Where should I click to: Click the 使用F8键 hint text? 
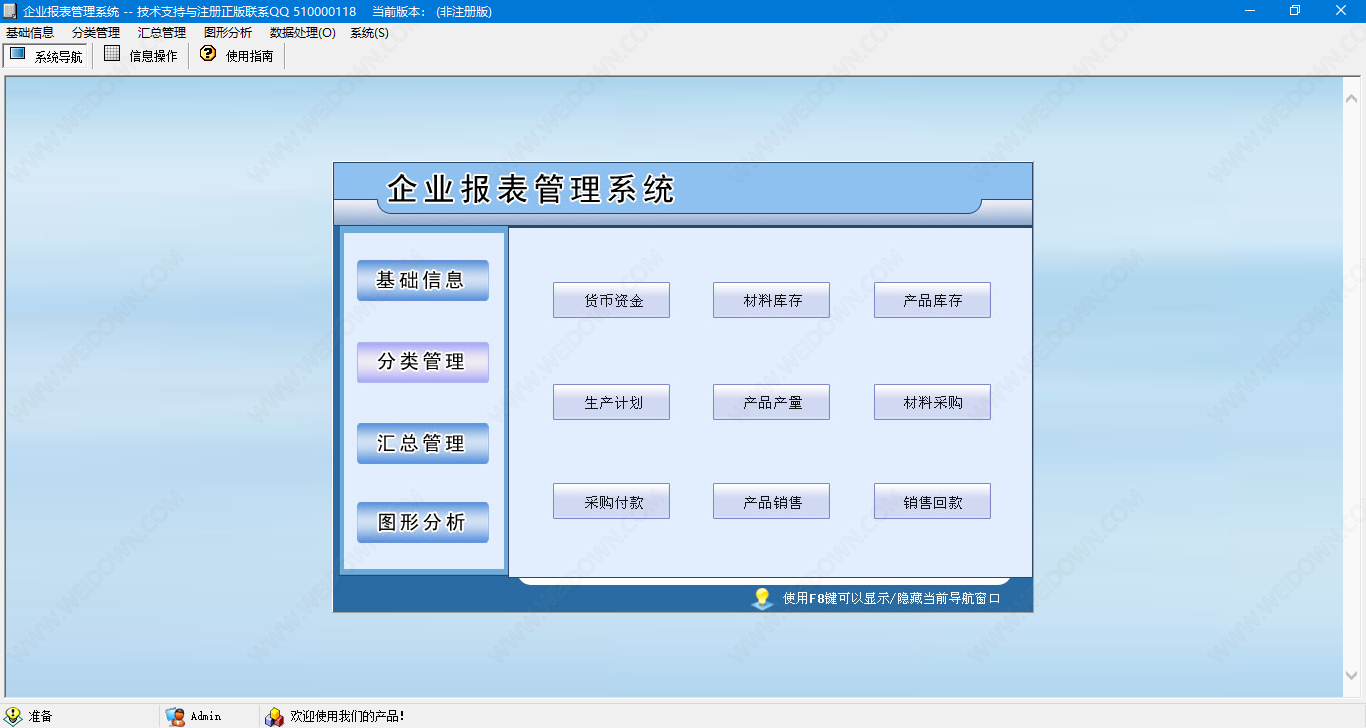pyautogui.click(x=891, y=599)
